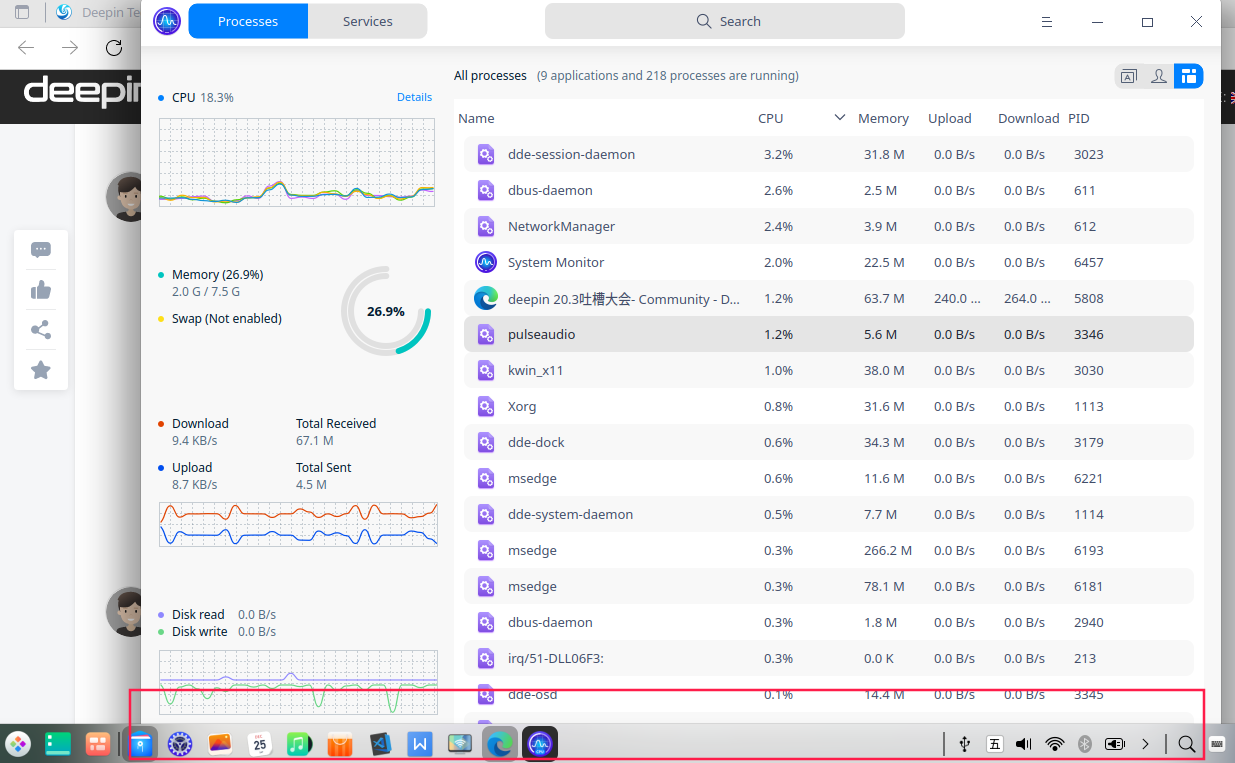
Task: Open the Wi-Fi network tray icon
Action: 1054,744
